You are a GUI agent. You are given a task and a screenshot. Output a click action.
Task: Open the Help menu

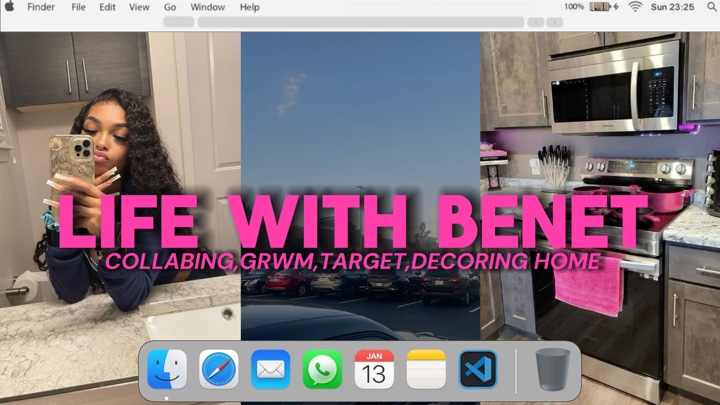(249, 7)
